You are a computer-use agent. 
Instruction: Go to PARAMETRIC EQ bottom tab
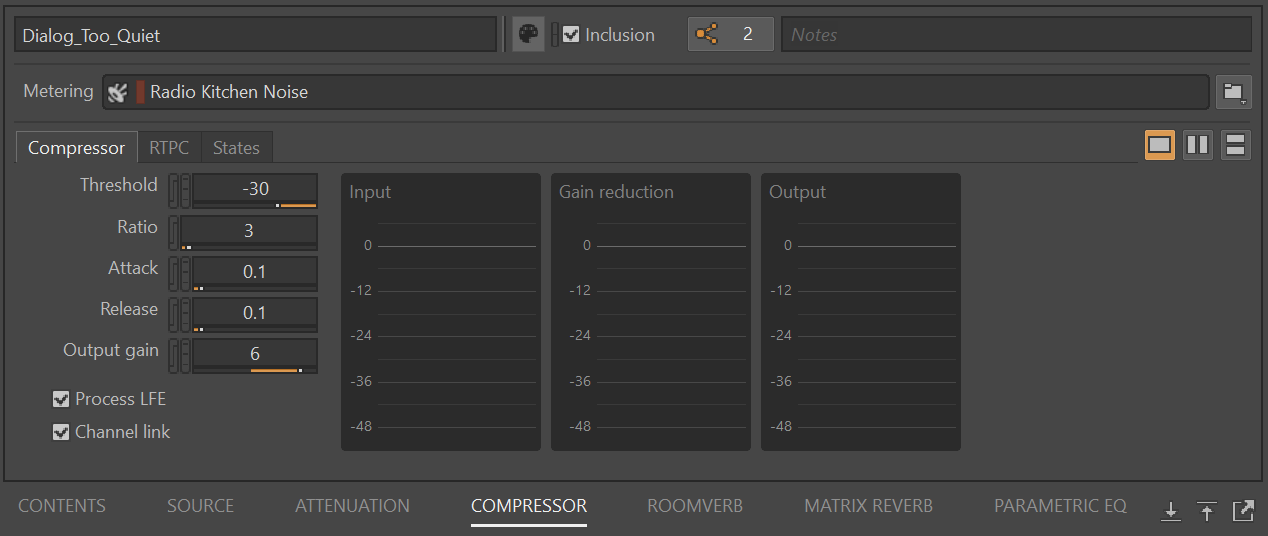coord(1060,506)
